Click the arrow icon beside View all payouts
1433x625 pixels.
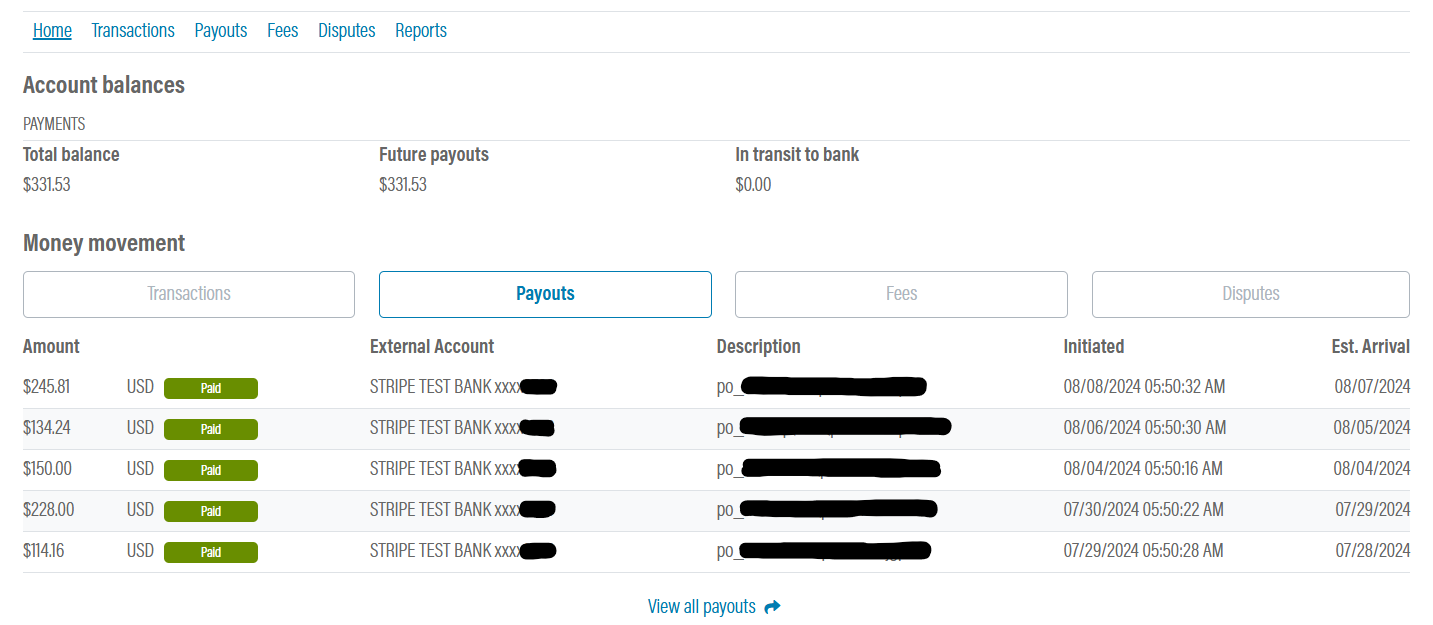coord(770,606)
